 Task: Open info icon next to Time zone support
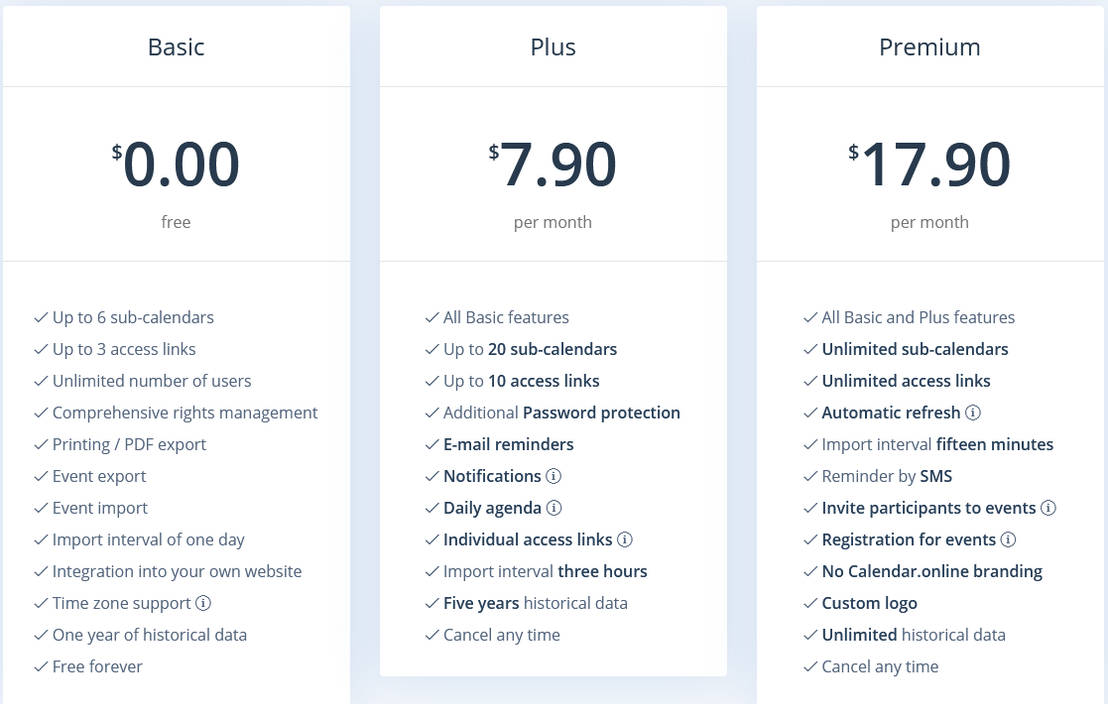coord(203,603)
